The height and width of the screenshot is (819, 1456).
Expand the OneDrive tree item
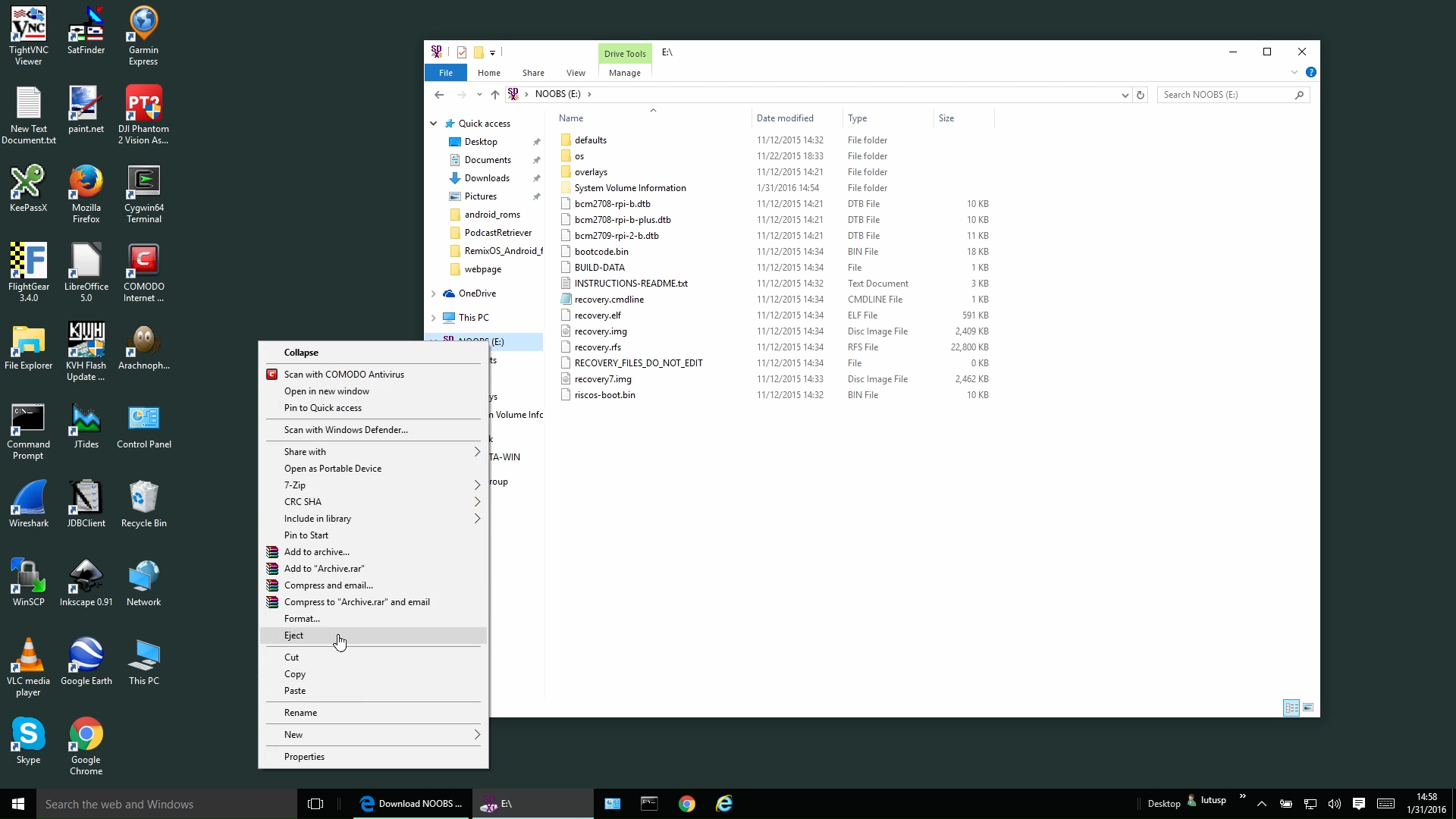coord(432,292)
